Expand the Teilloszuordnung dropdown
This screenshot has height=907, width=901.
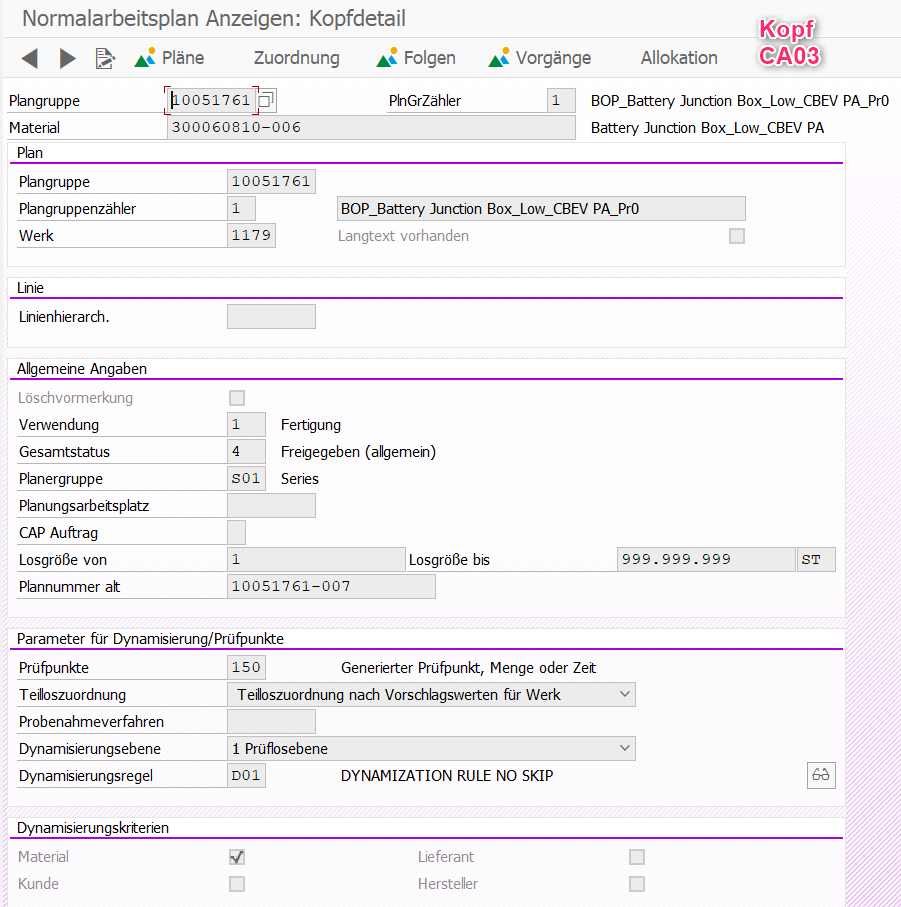pyautogui.click(x=625, y=694)
